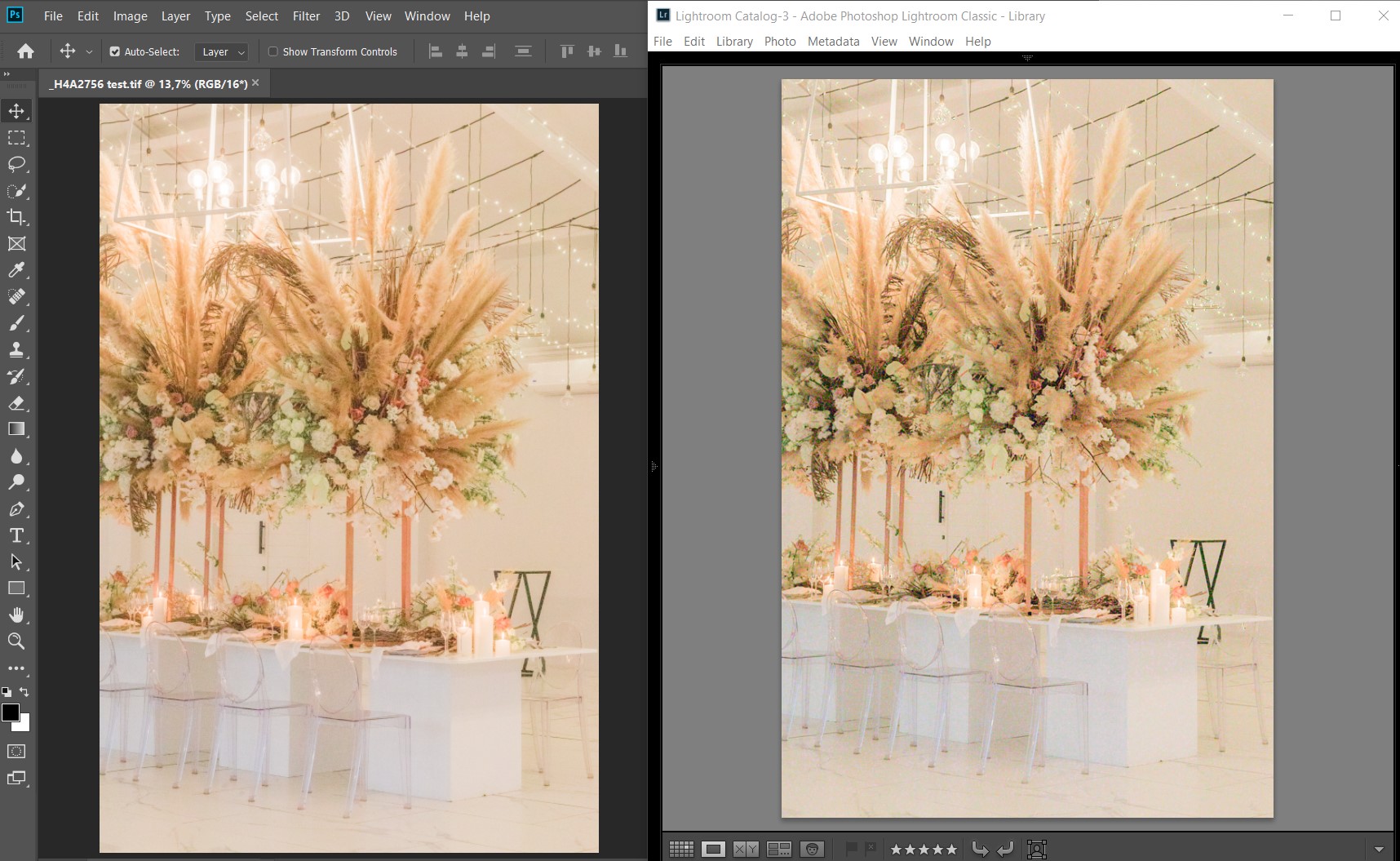
Task: Align top edges in options bar
Action: (567, 51)
